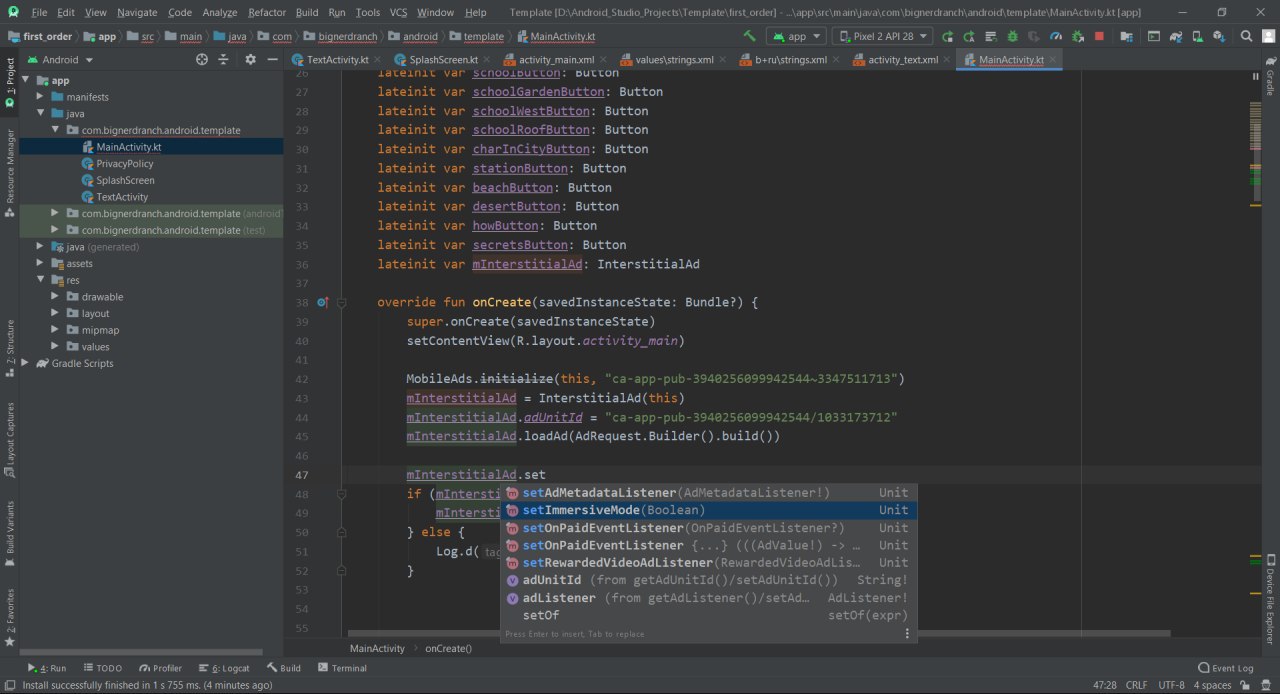Open Event Log in status bar
The height and width of the screenshot is (694, 1280).
tap(1225, 668)
